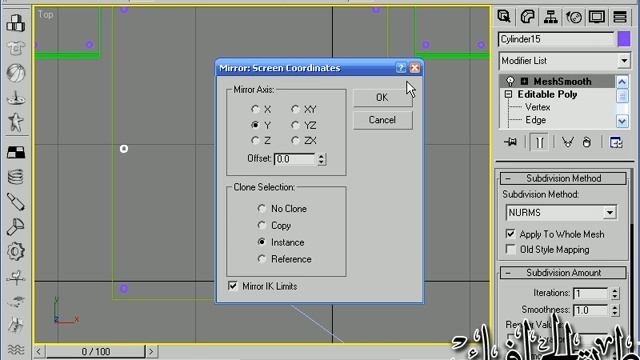Open the NURMS subdivision method dropdown
Image resolution: width=640 pixels, height=360 pixels.
pos(610,213)
